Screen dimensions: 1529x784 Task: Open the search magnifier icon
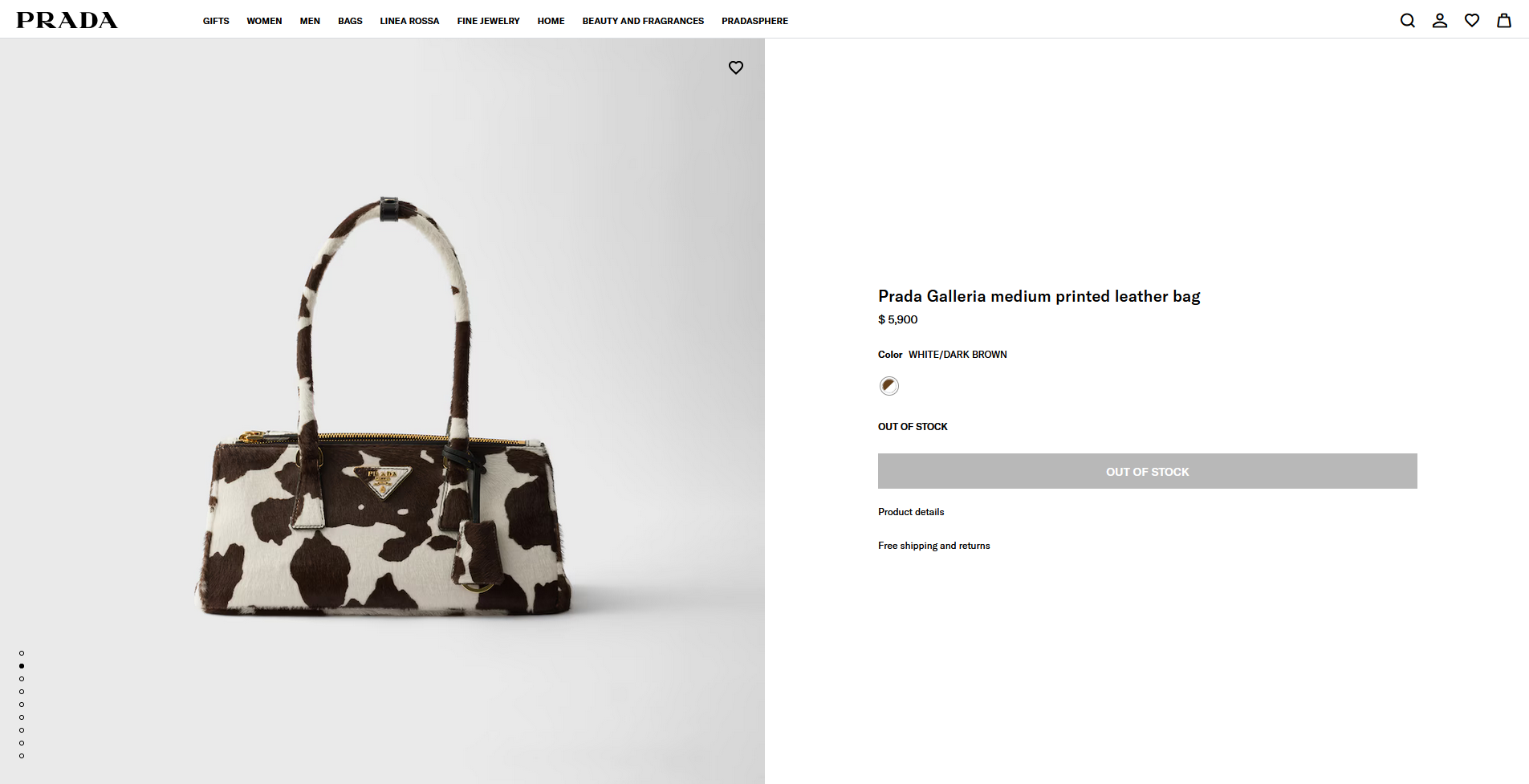[x=1407, y=21]
